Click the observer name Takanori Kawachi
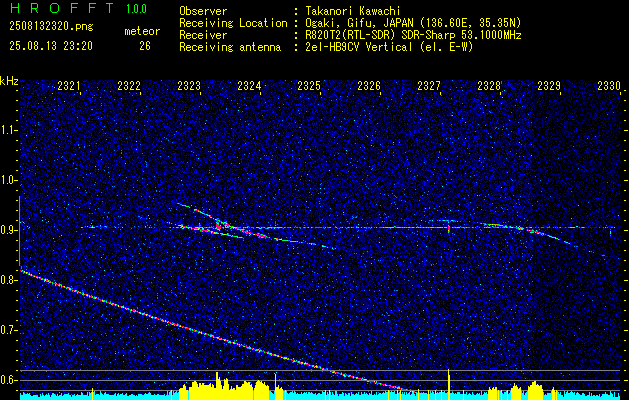Viewport: 629px width, 400px height. tap(354, 11)
